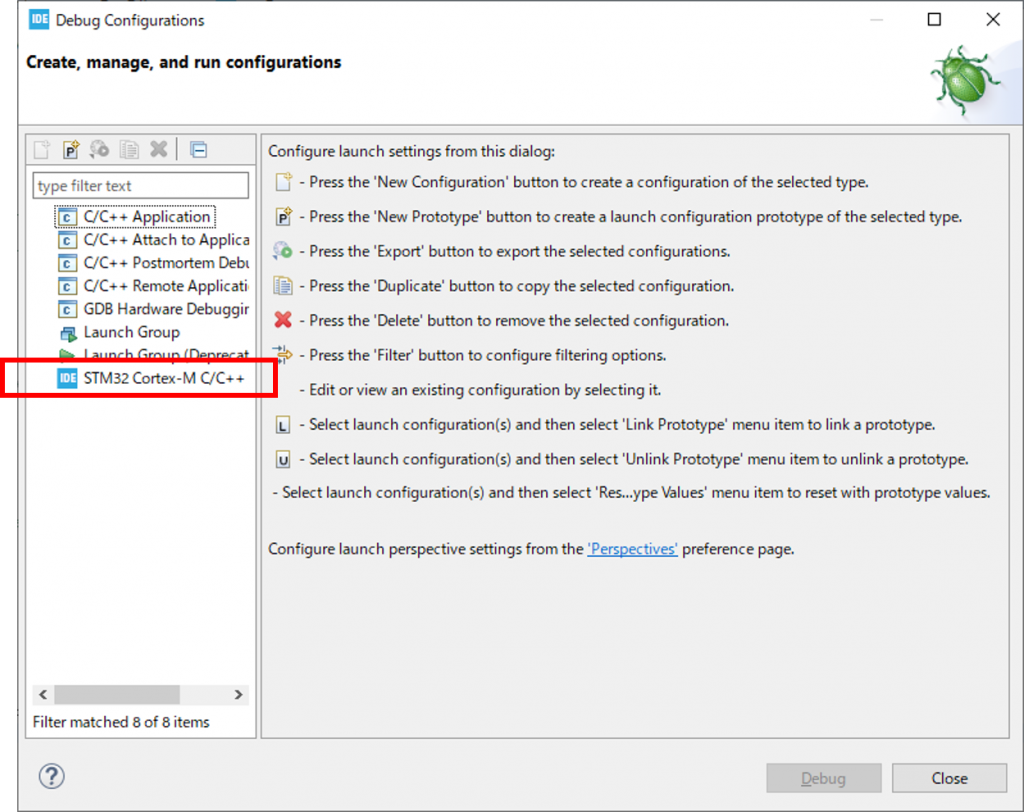Open the 'Perspectives' preference page link
This screenshot has width=1024, height=812.
[632, 549]
